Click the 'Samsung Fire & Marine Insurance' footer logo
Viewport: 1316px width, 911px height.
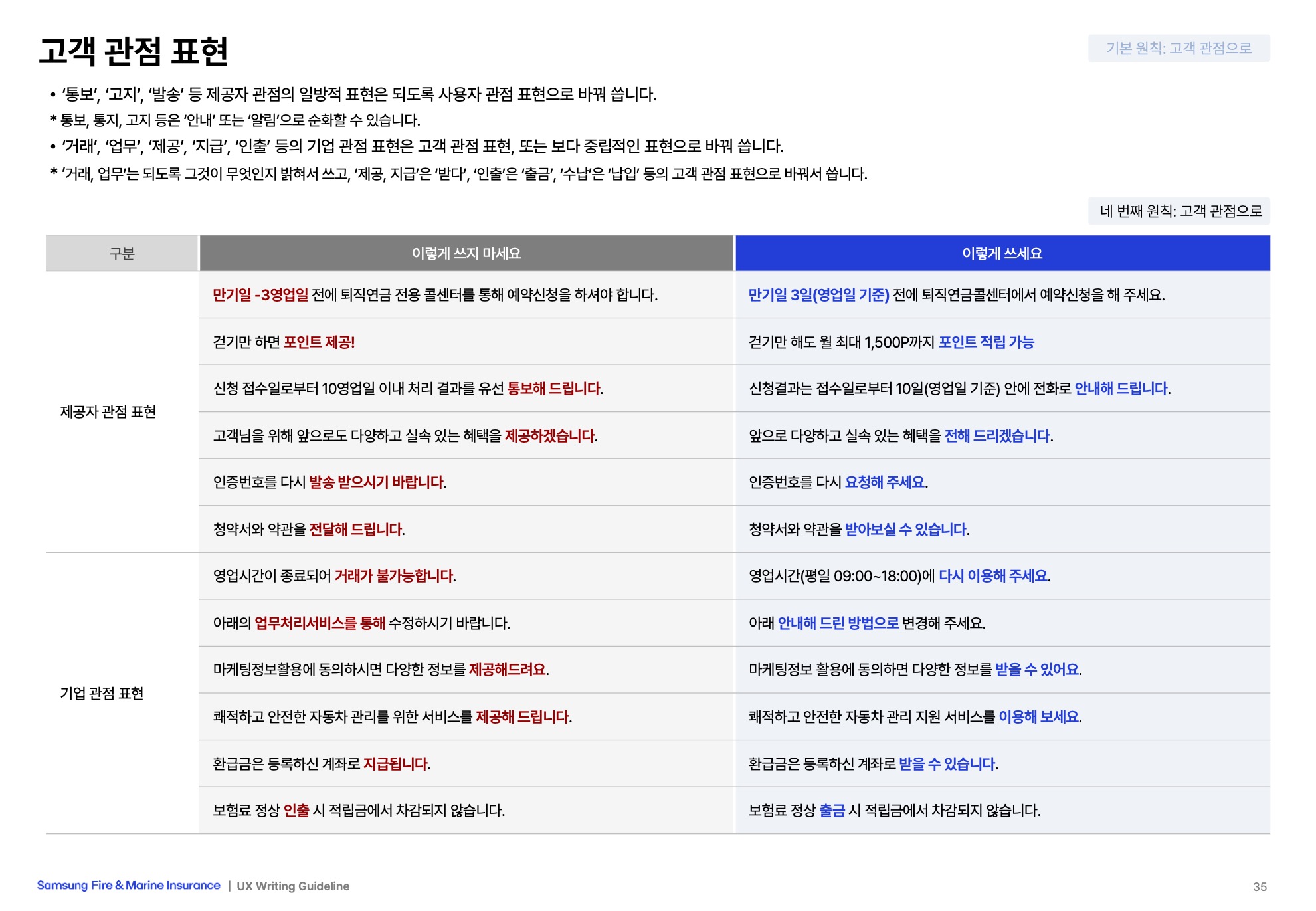tap(128, 886)
